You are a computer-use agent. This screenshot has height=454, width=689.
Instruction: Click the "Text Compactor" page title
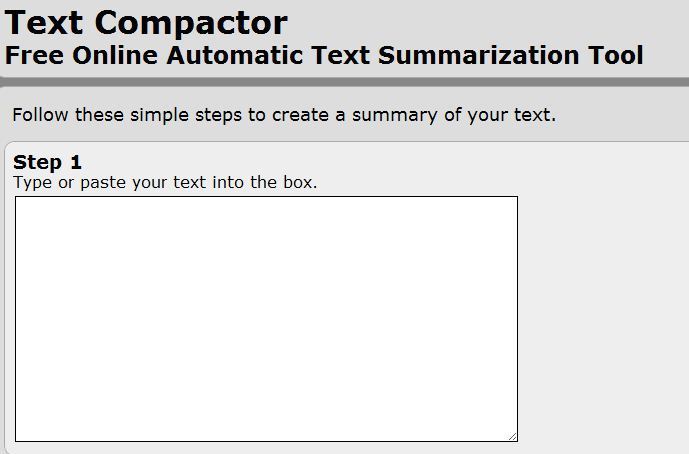[x=147, y=22]
